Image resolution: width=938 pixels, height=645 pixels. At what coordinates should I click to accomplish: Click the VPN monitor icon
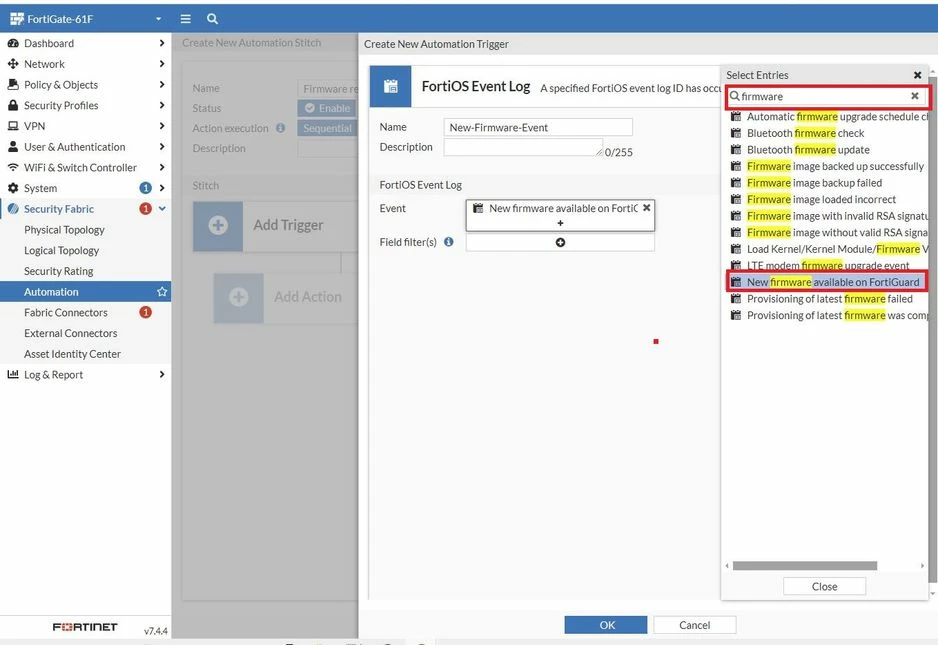(x=13, y=126)
